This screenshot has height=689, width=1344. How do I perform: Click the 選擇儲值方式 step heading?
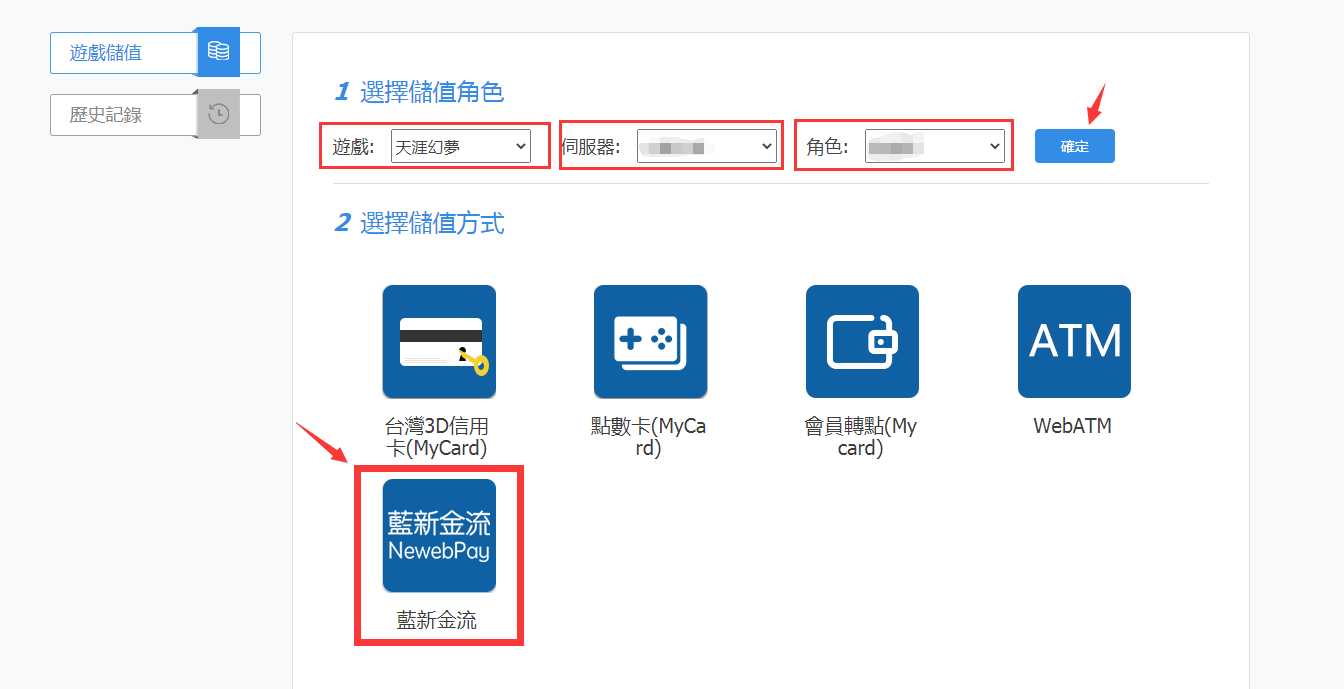pyautogui.click(x=431, y=223)
